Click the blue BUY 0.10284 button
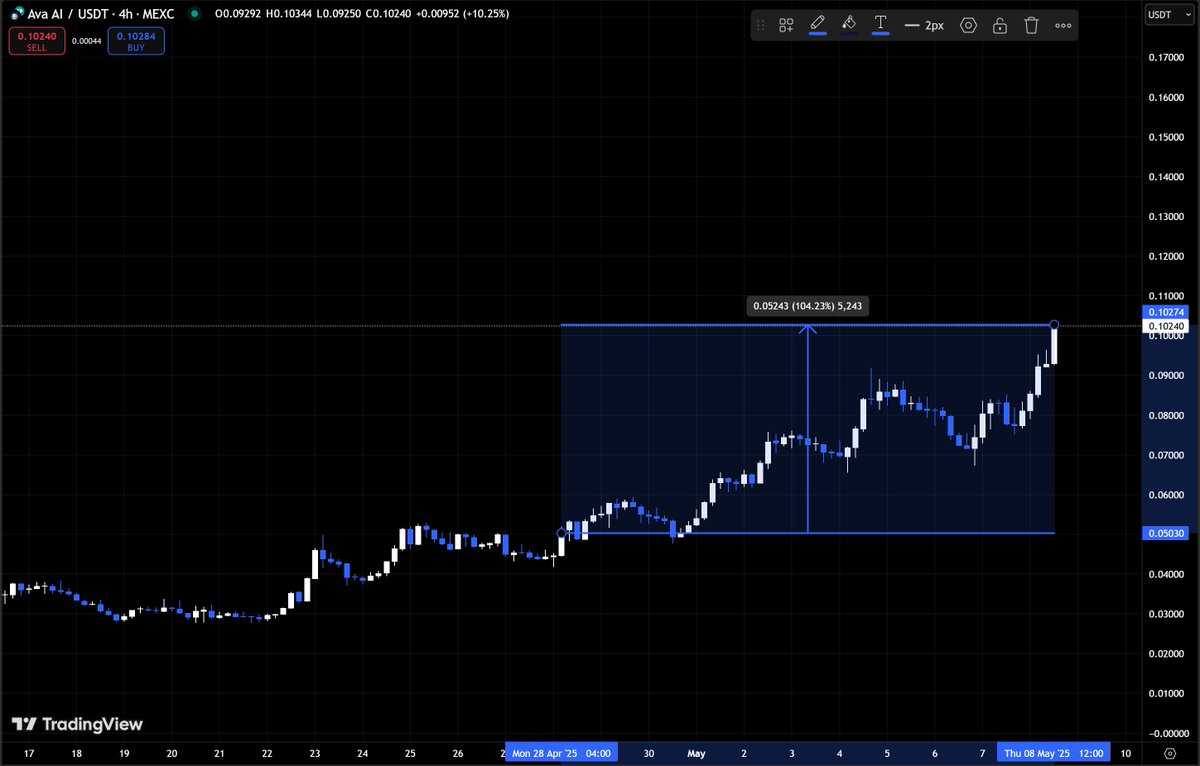 pyautogui.click(x=136, y=41)
